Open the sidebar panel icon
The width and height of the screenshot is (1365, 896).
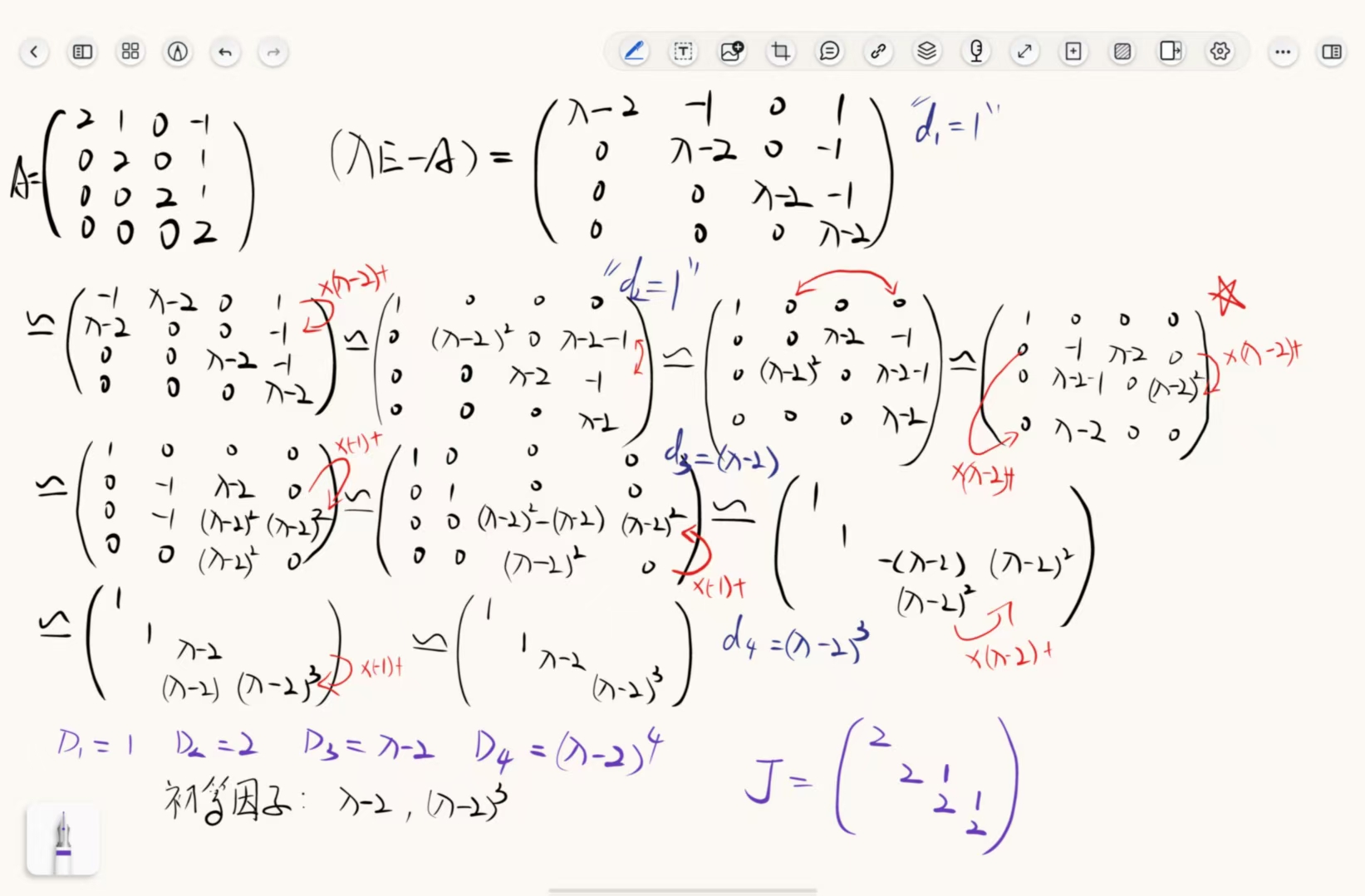[x=82, y=52]
